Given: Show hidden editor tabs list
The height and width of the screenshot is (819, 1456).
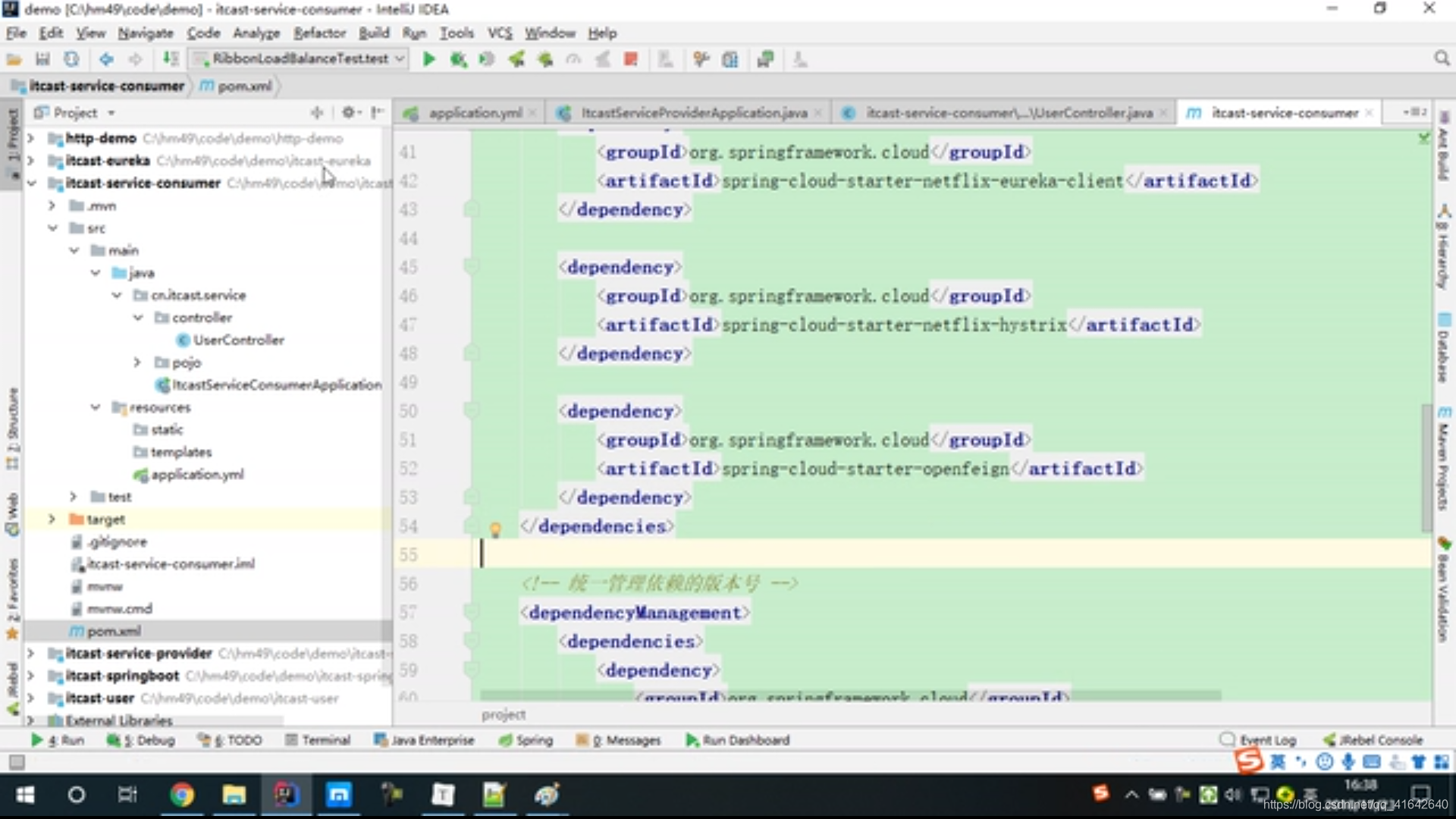Looking at the screenshot, I should (x=1415, y=112).
